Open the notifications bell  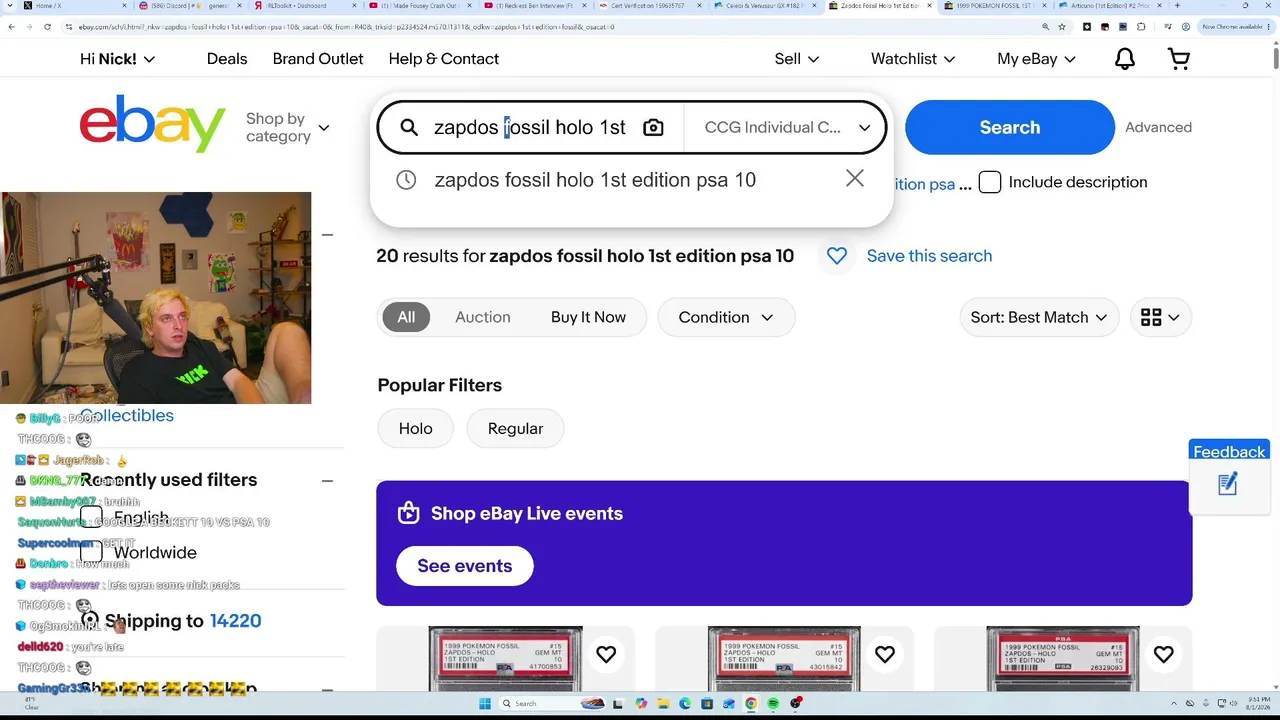click(x=1125, y=59)
